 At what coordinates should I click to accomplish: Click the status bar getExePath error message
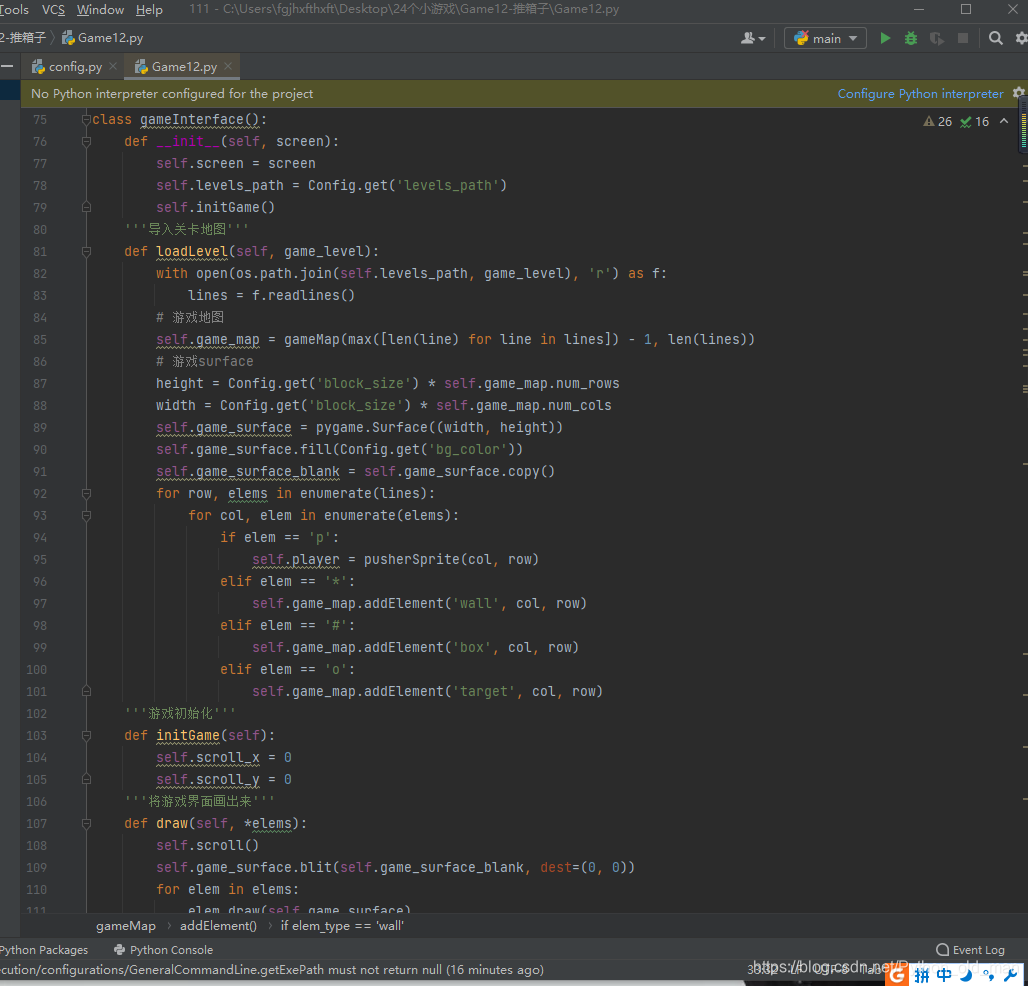click(x=272, y=970)
